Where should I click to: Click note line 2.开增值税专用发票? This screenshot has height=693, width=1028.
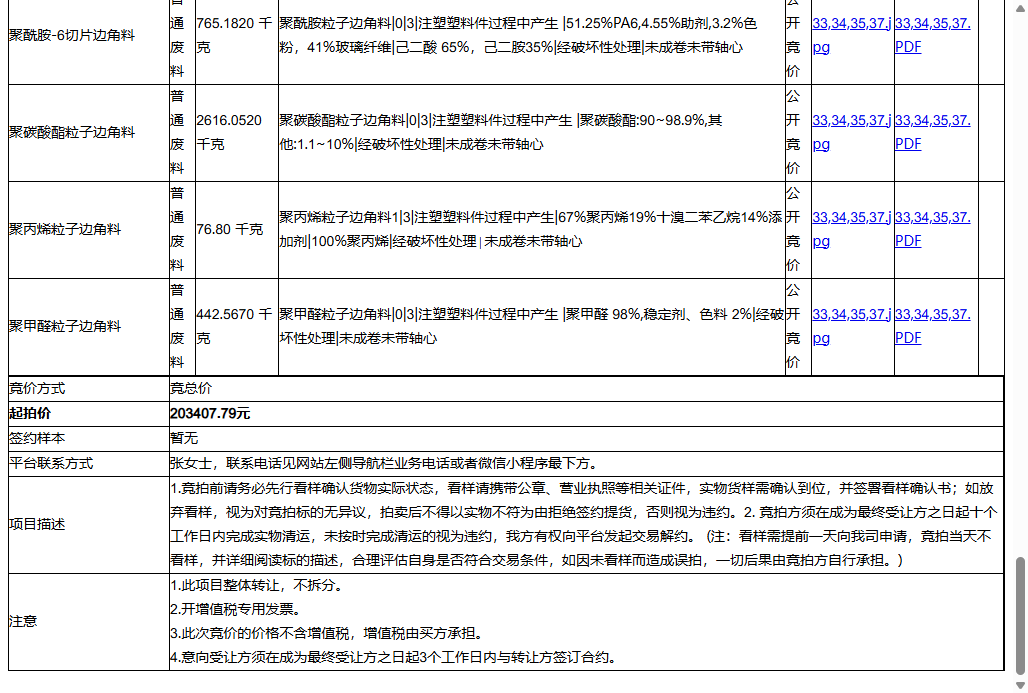[237, 610]
